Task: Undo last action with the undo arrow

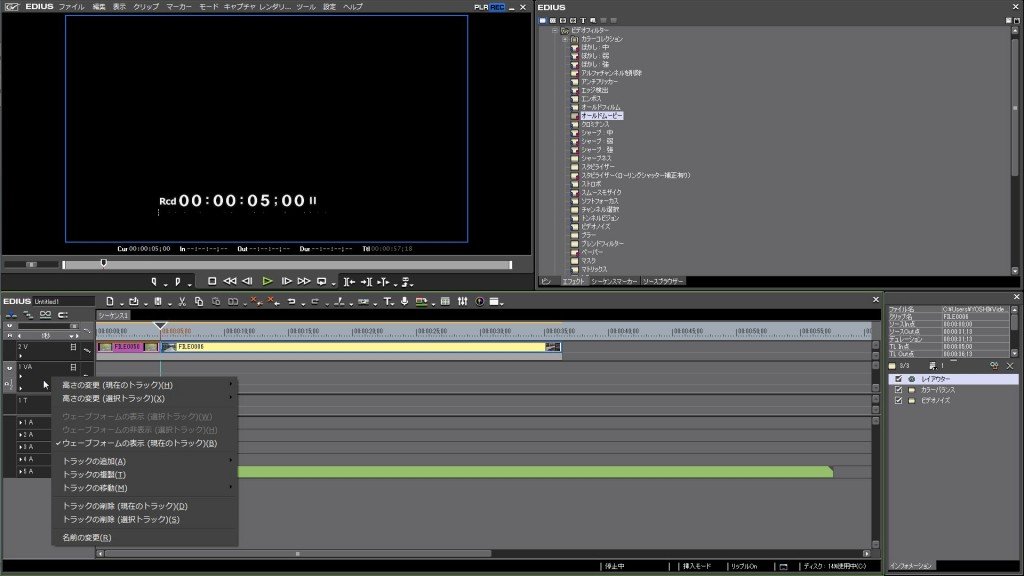Action: (292, 301)
